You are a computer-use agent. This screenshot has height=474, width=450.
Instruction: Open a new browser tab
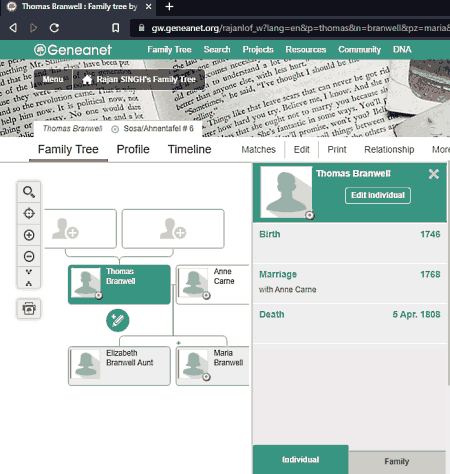click(x=169, y=7)
